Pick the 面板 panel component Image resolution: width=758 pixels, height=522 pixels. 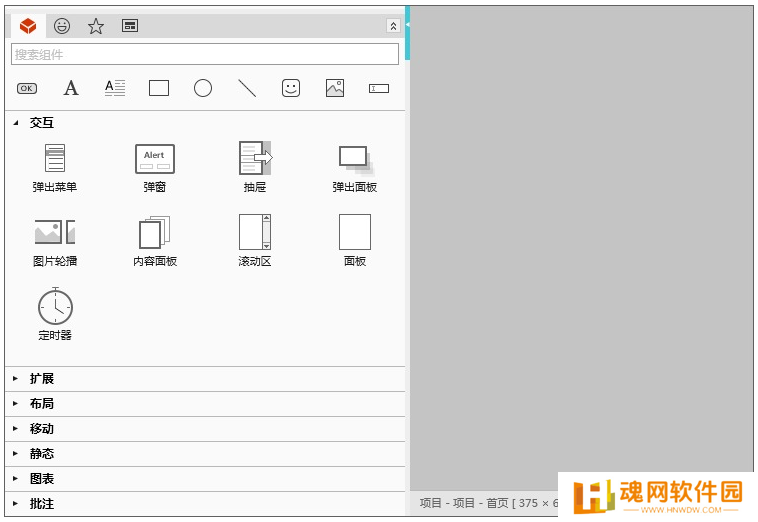tap(355, 241)
